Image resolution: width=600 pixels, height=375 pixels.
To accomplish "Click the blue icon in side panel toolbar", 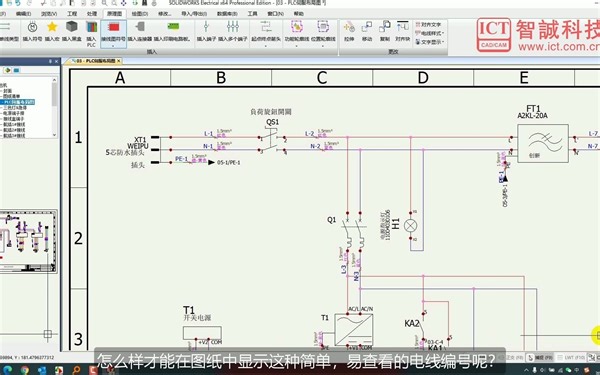I will click(x=16, y=70).
